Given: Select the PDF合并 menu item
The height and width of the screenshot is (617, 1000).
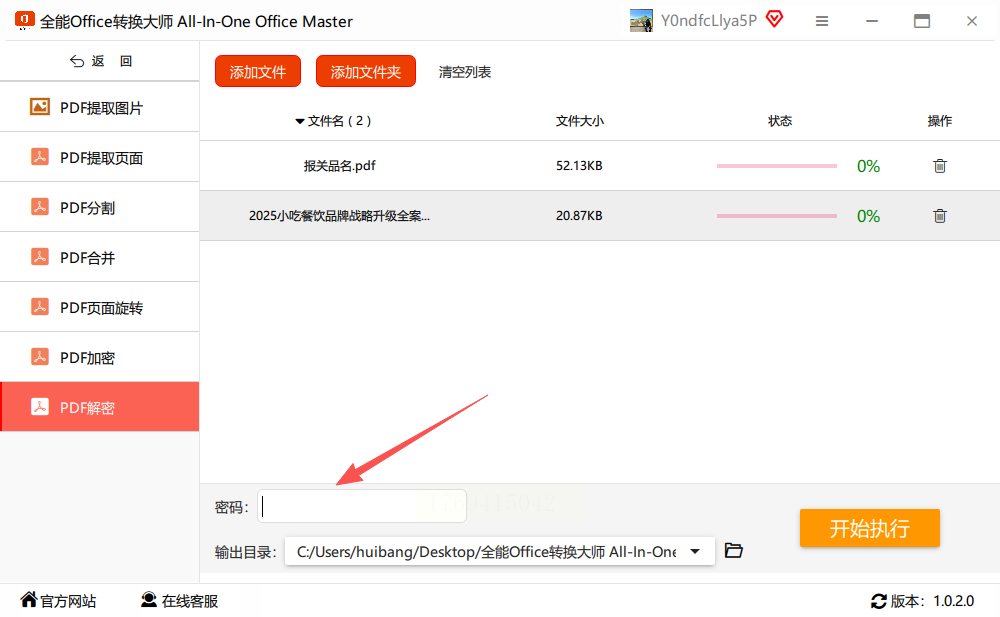Looking at the screenshot, I should (99, 257).
